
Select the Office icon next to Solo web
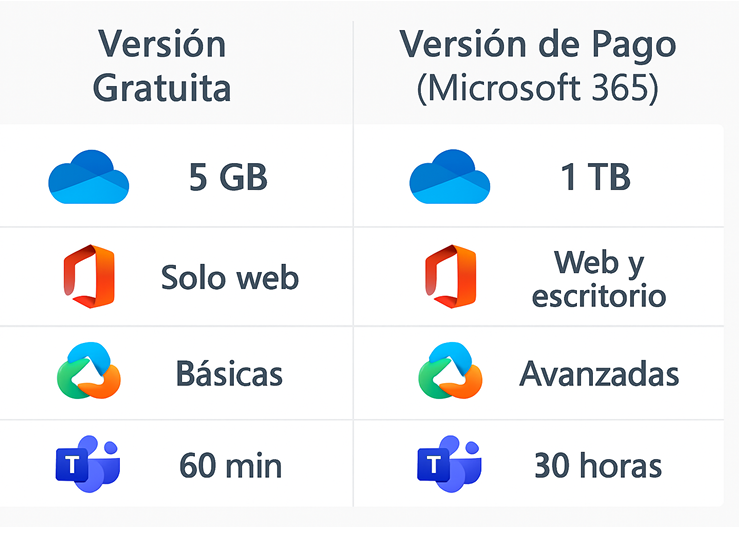pyautogui.click(x=89, y=277)
